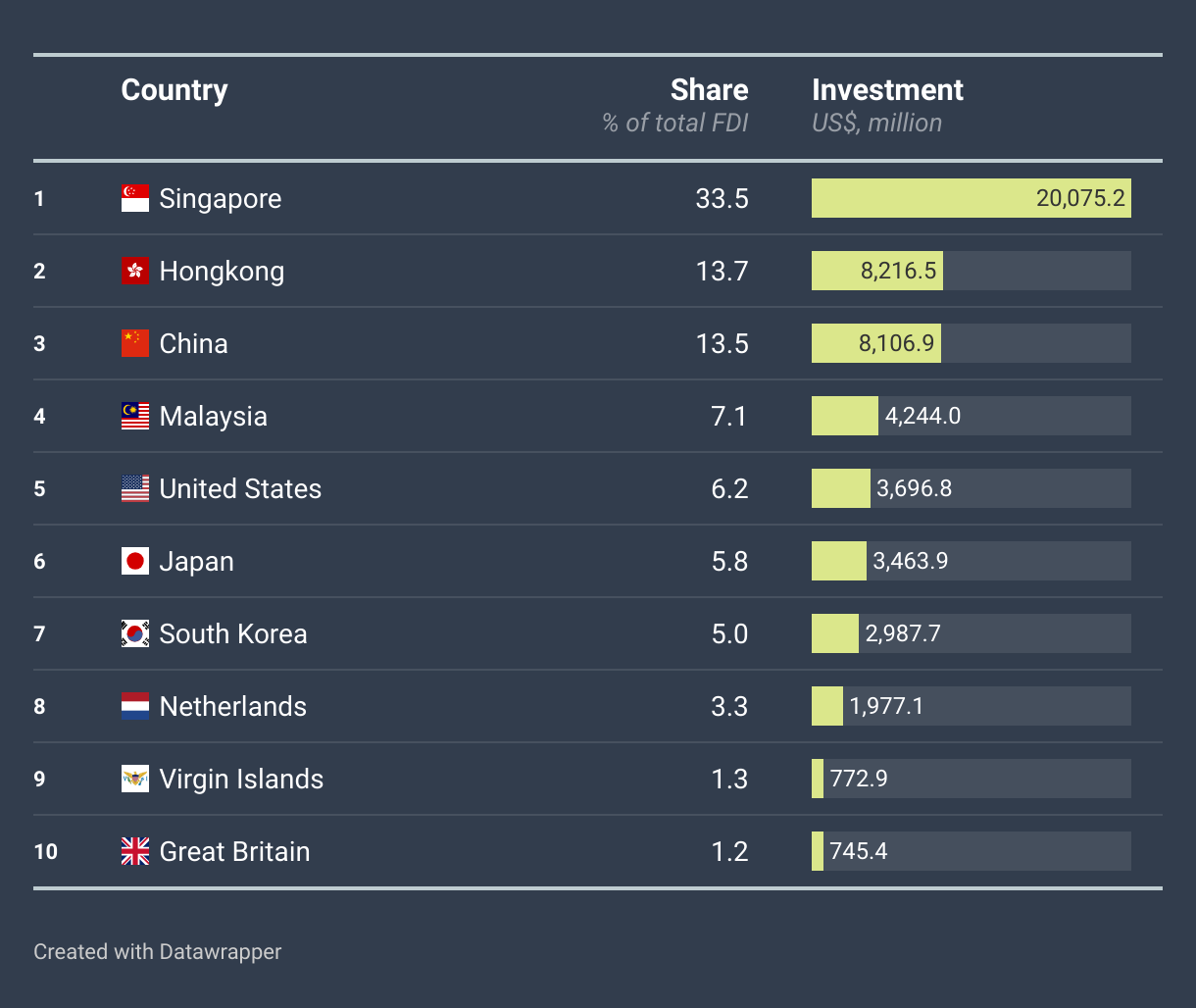1196x1008 pixels.
Task: Select the rank number 10 cell
Action: point(45,852)
